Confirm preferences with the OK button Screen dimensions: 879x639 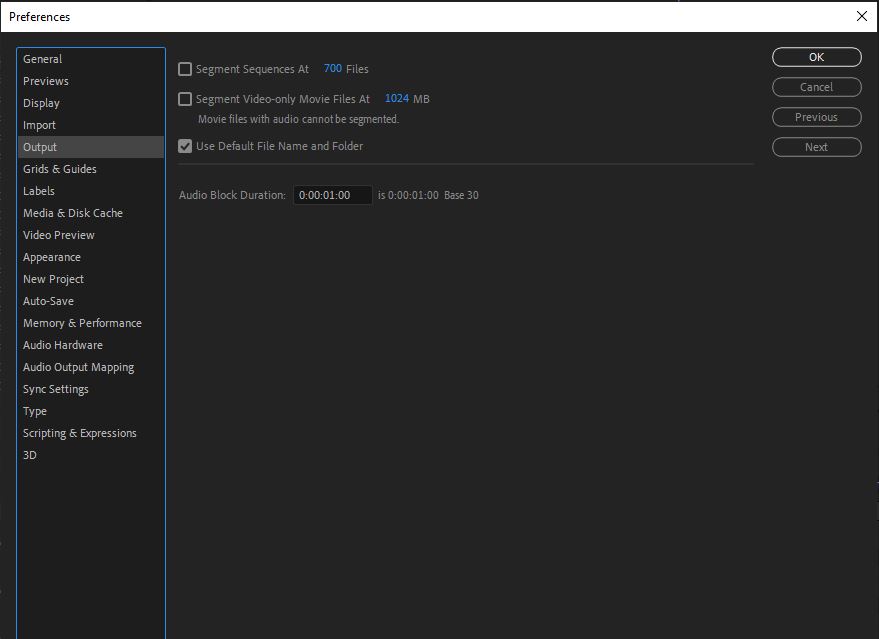pos(815,57)
